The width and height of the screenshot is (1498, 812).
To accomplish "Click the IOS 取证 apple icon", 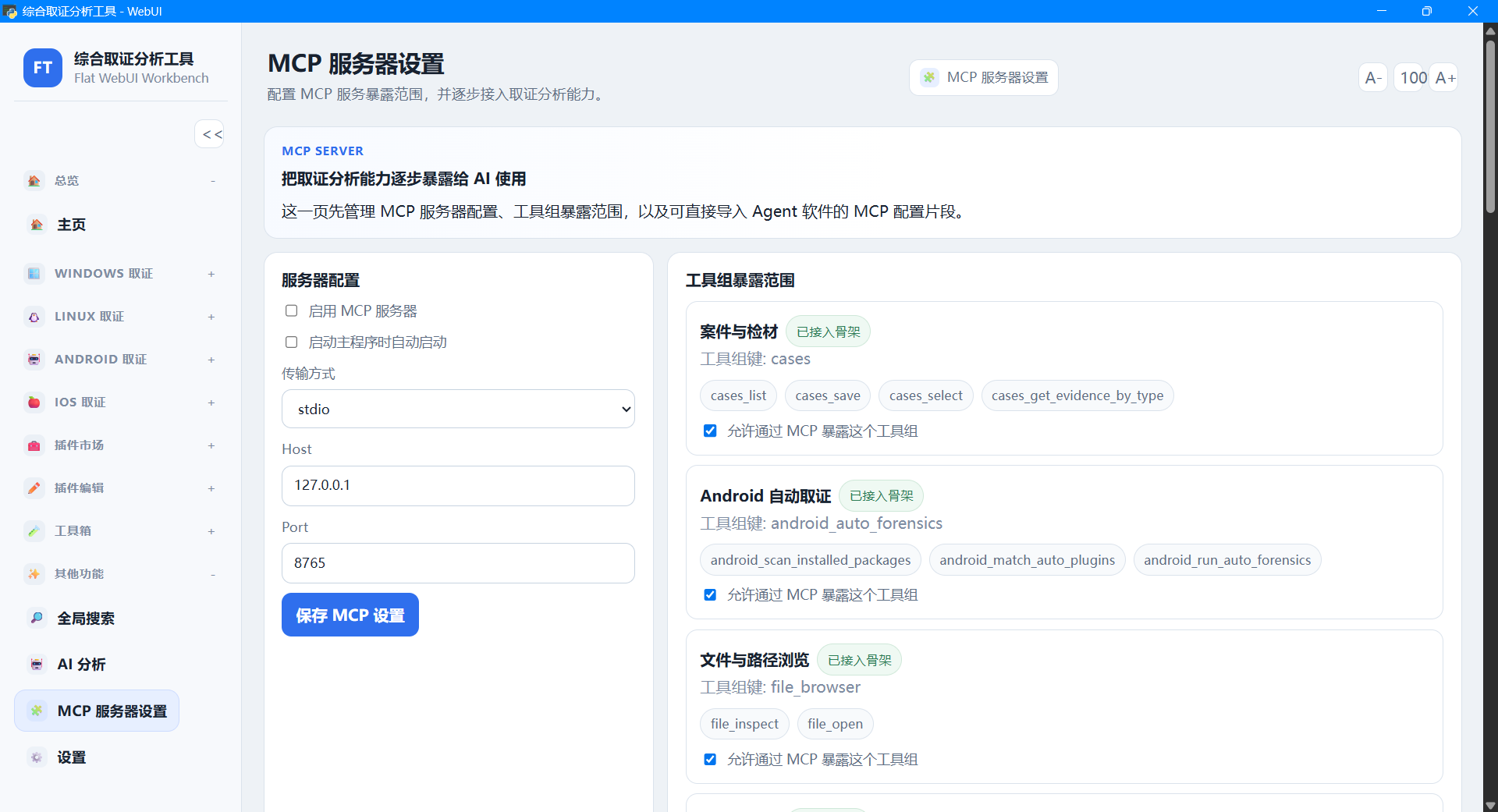I will [34, 402].
